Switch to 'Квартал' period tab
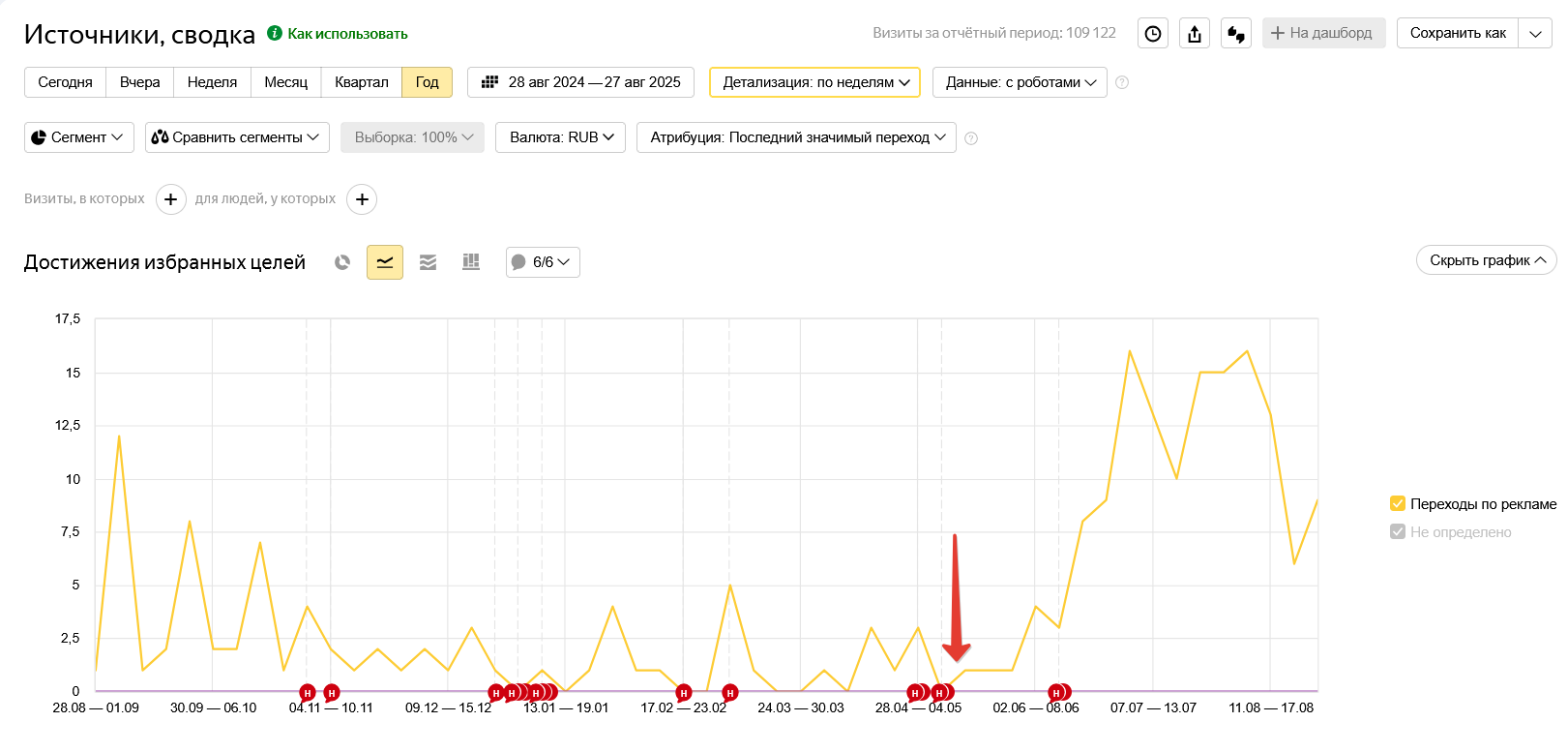Screen dimensions: 1568x752 point(361,82)
